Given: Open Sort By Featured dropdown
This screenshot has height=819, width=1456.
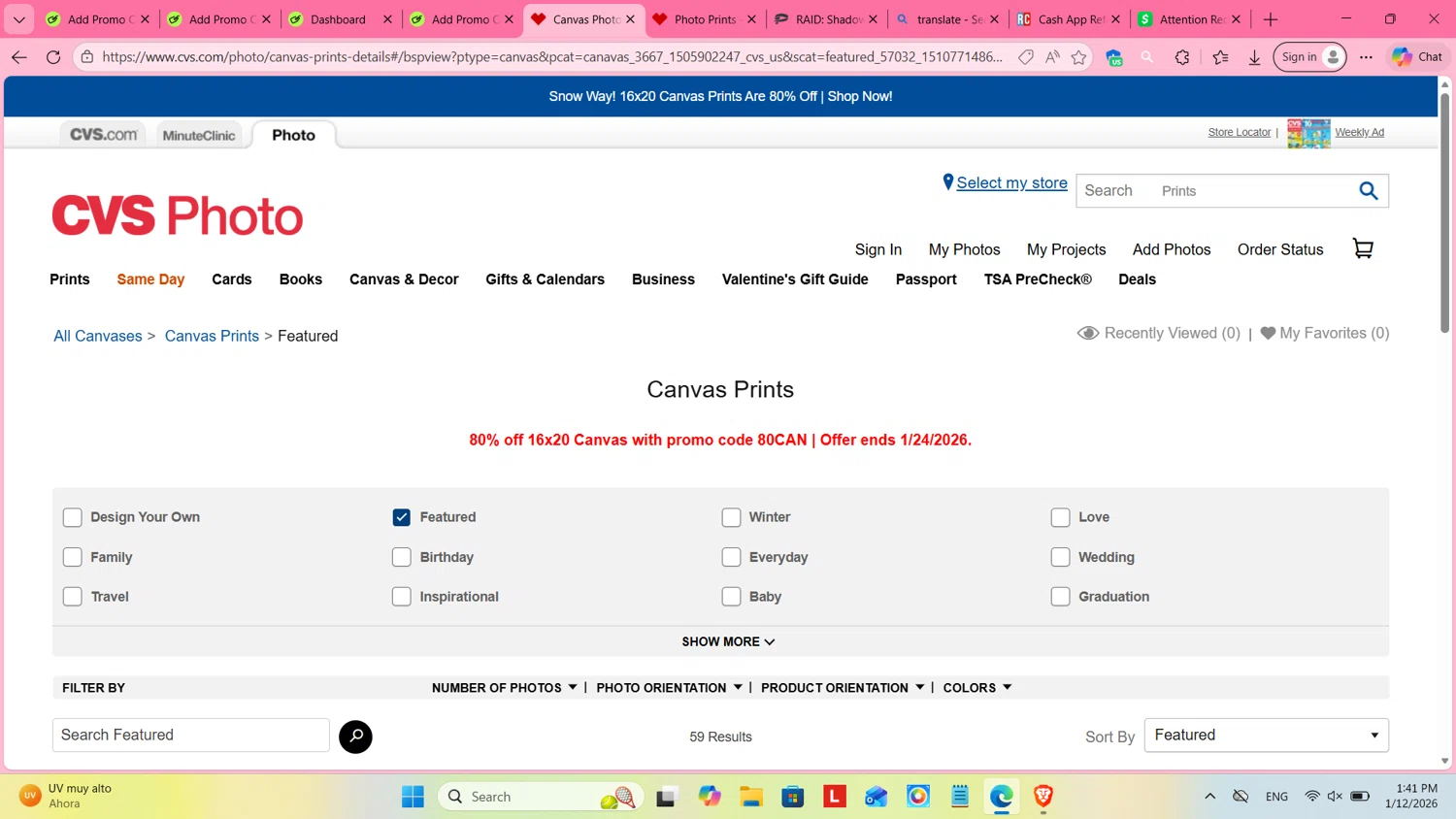Looking at the screenshot, I should click(1266, 736).
